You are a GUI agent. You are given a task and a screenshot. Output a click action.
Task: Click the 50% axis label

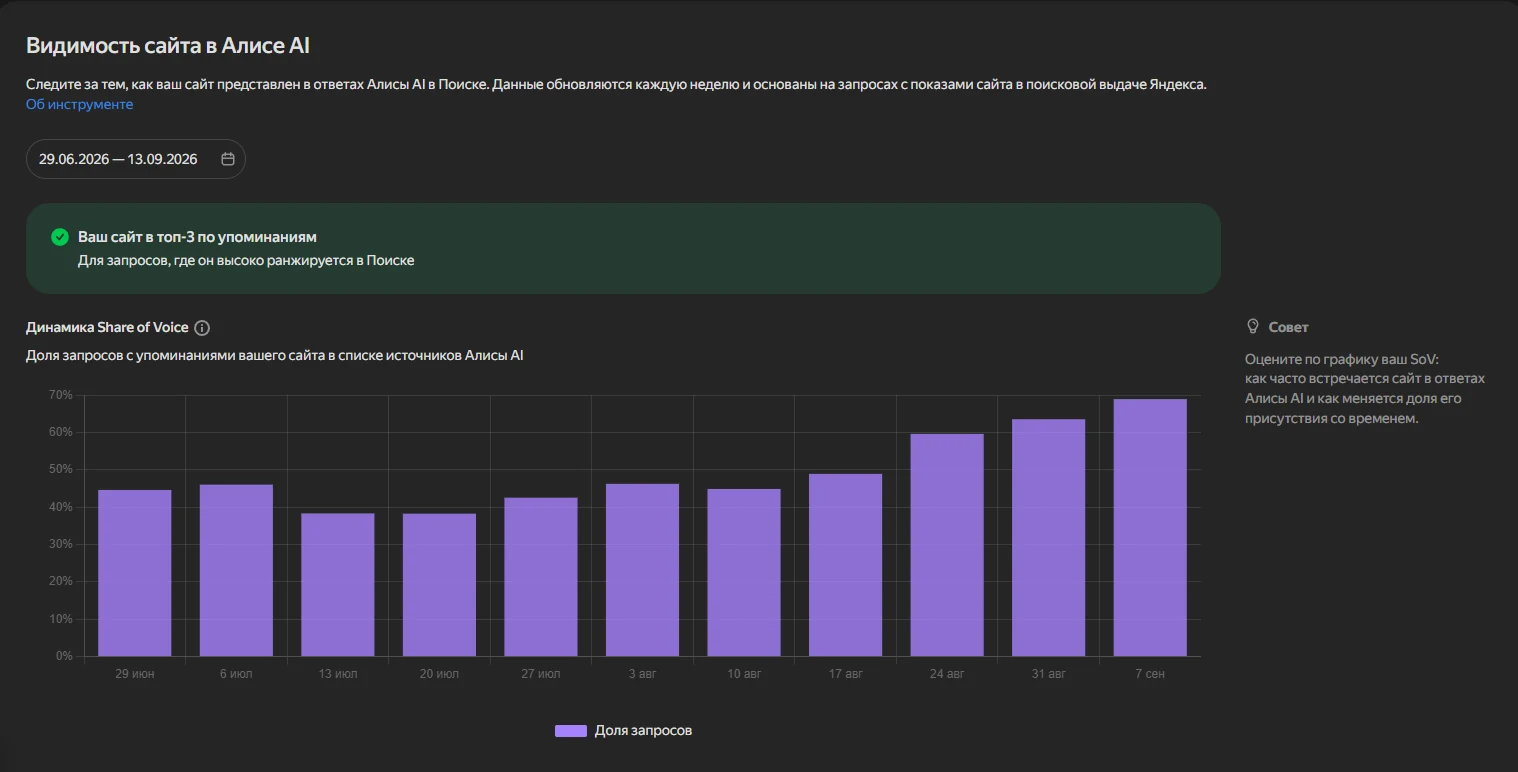[x=59, y=470]
